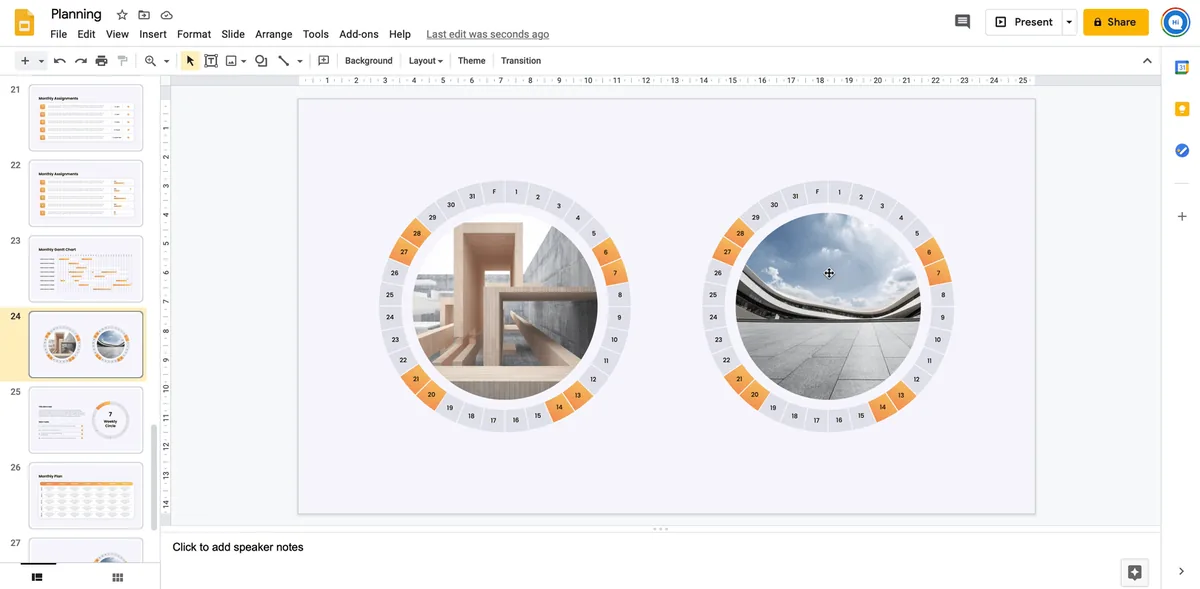Open the new slide layout dropdown arrow
1200x589 pixels.
pos(41,61)
